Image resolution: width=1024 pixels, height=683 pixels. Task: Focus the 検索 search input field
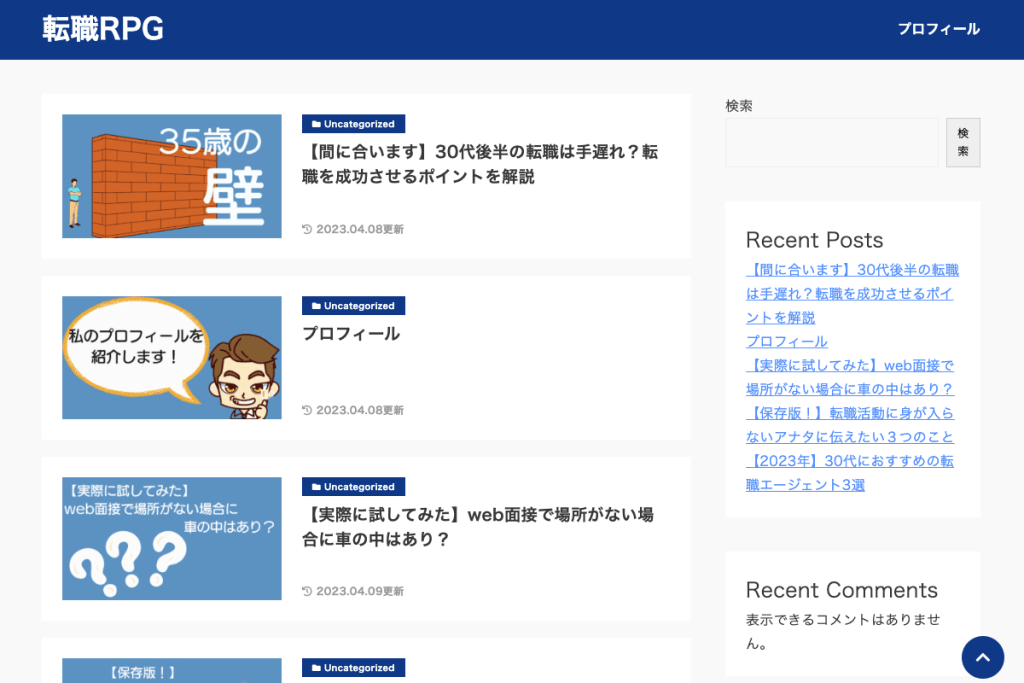pos(831,142)
